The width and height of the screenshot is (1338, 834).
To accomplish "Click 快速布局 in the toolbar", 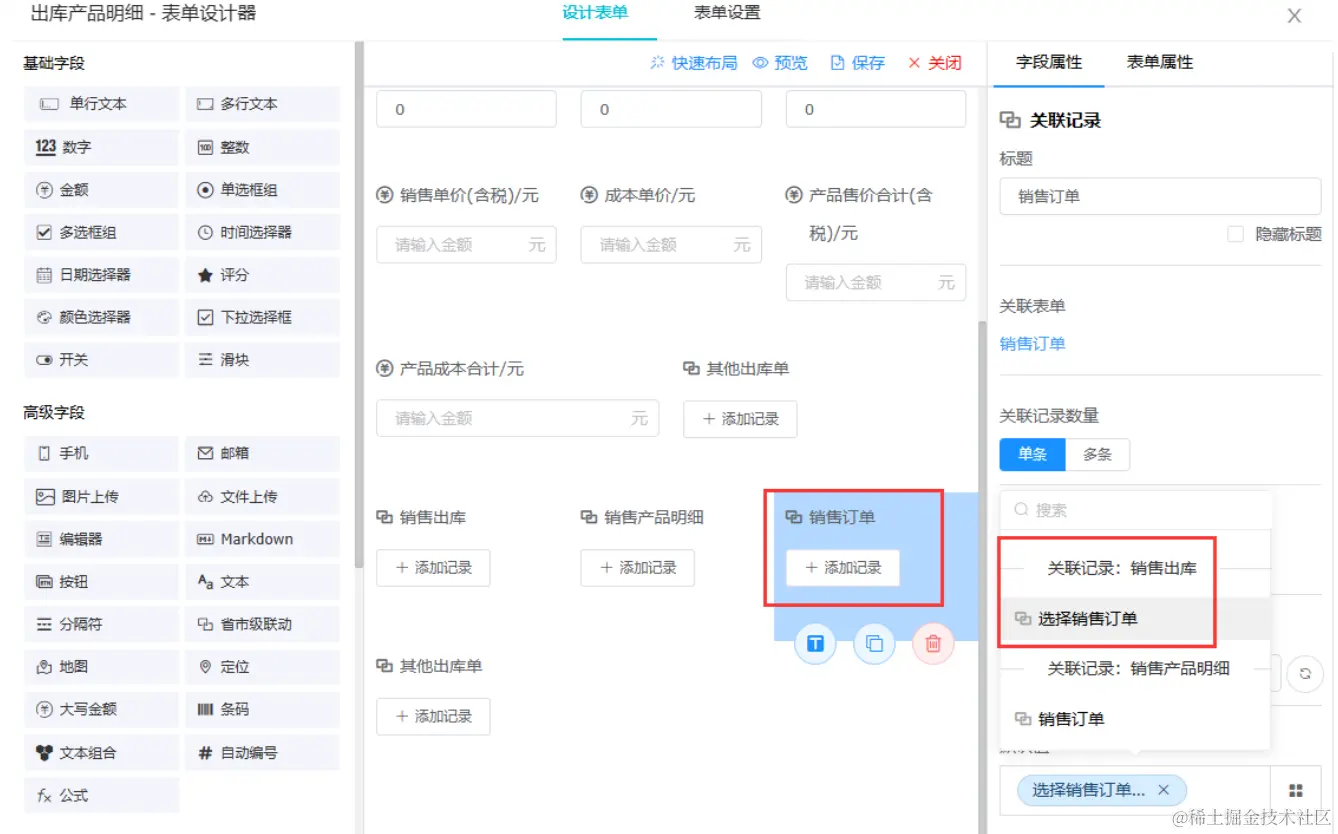I will 693,63.
